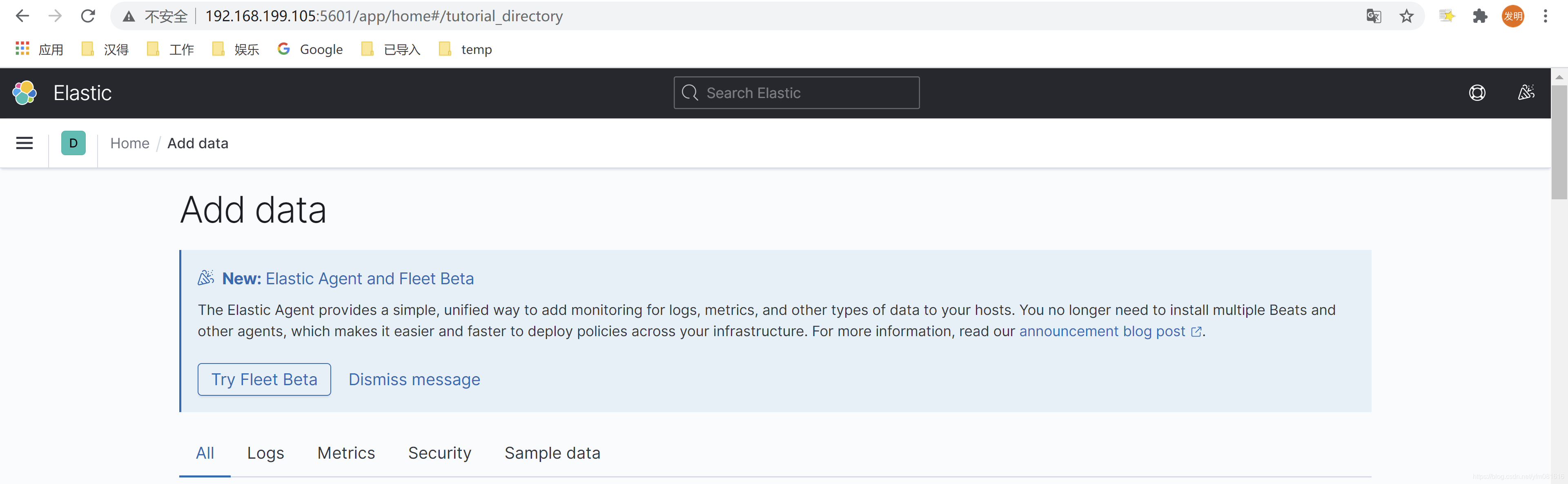The image size is (1568, 484).
Task: Click the browser forward arrow
Action: 56,16
